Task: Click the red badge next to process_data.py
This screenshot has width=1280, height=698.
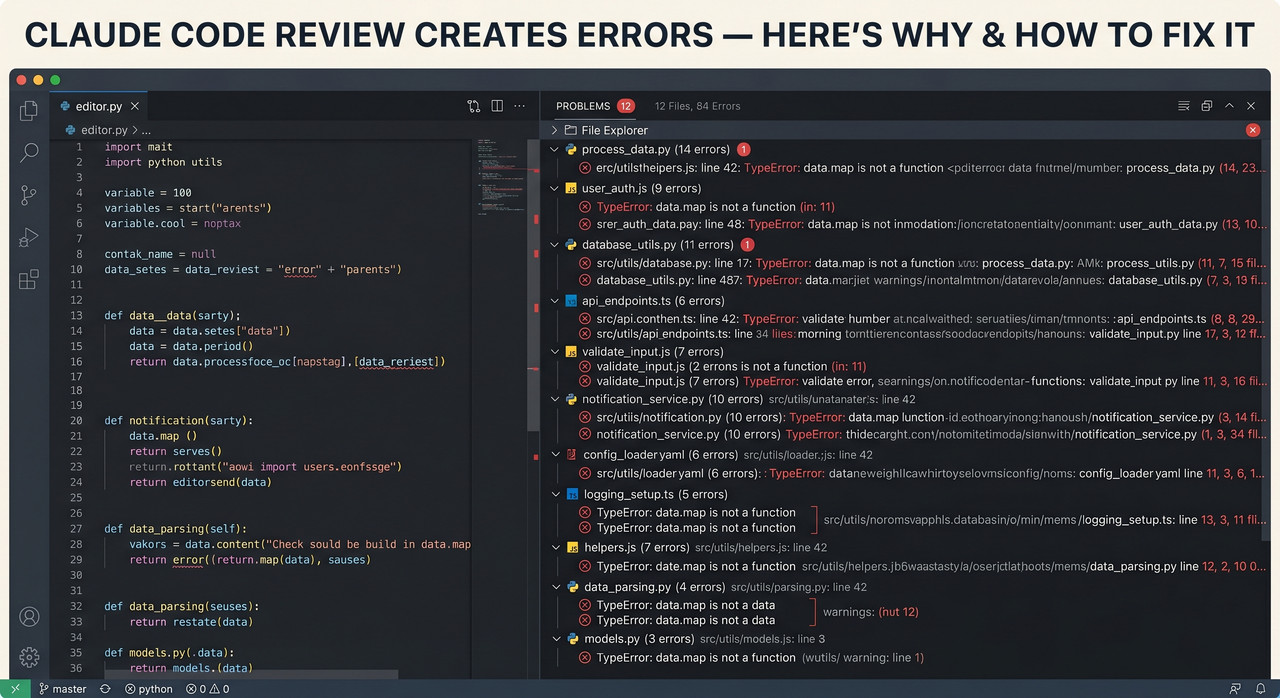Action: point(743,149)
